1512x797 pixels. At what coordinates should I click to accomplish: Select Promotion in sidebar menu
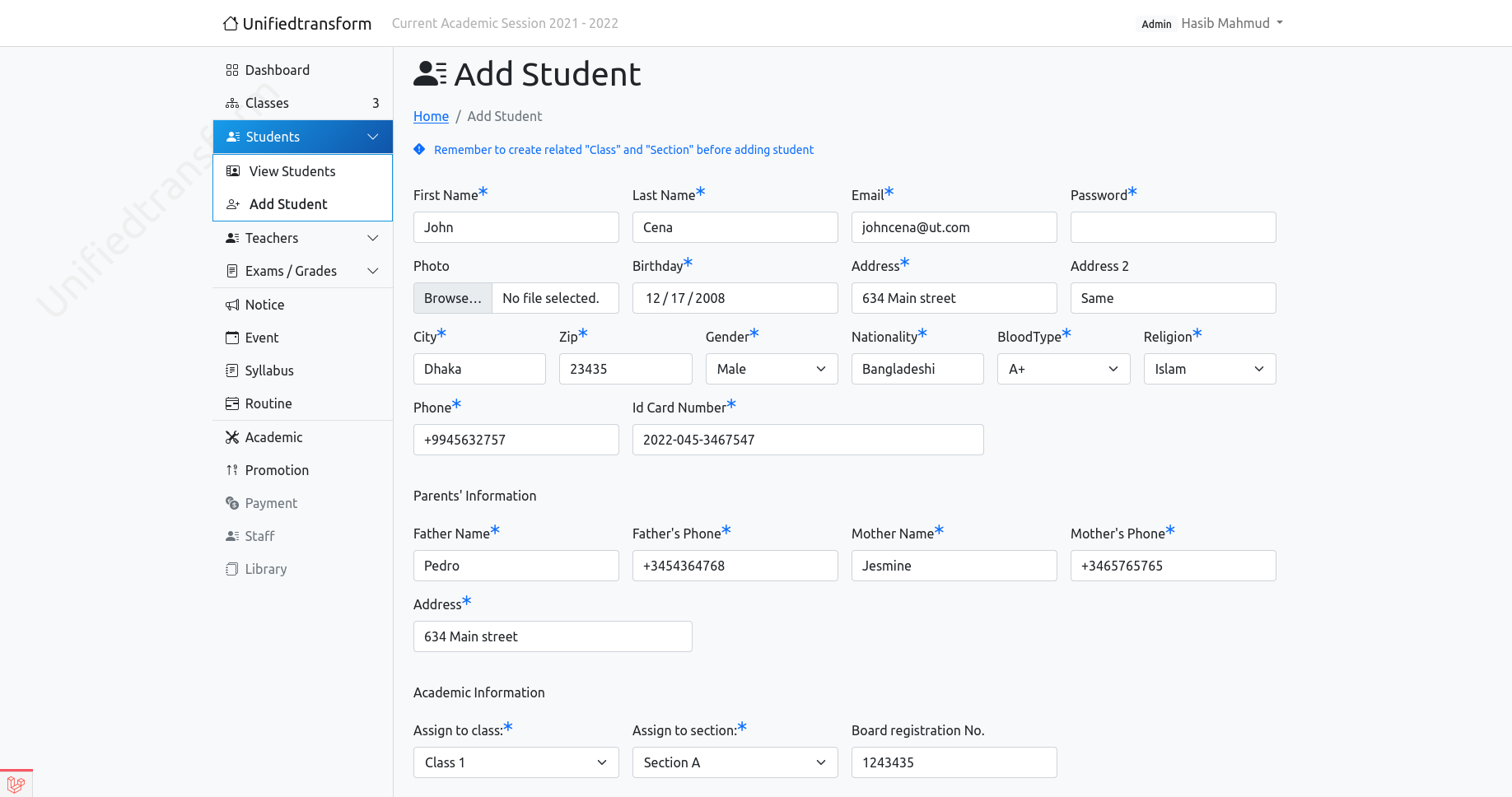(x=277, y=470)
